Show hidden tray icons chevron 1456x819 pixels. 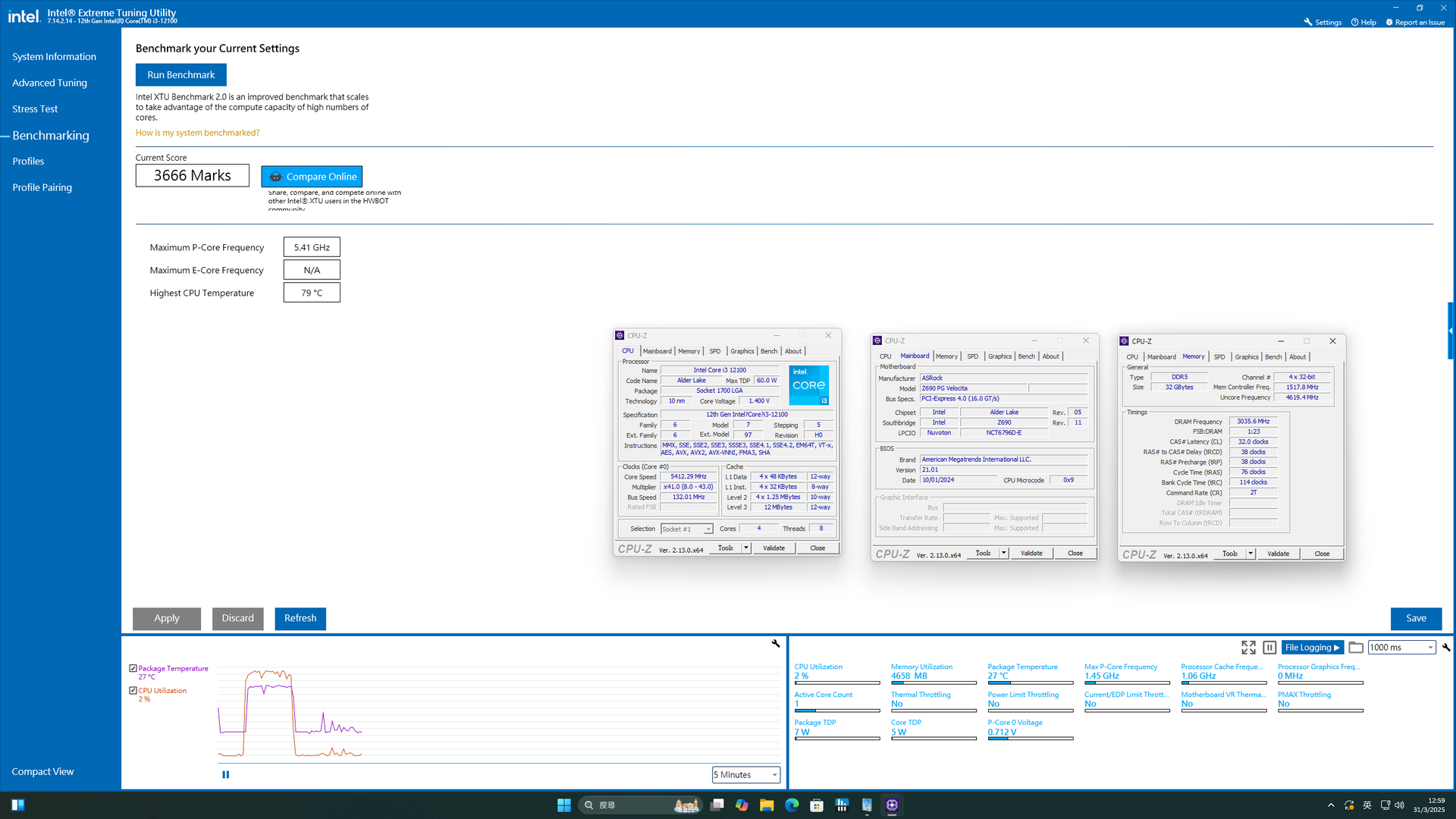(1331, 805)
